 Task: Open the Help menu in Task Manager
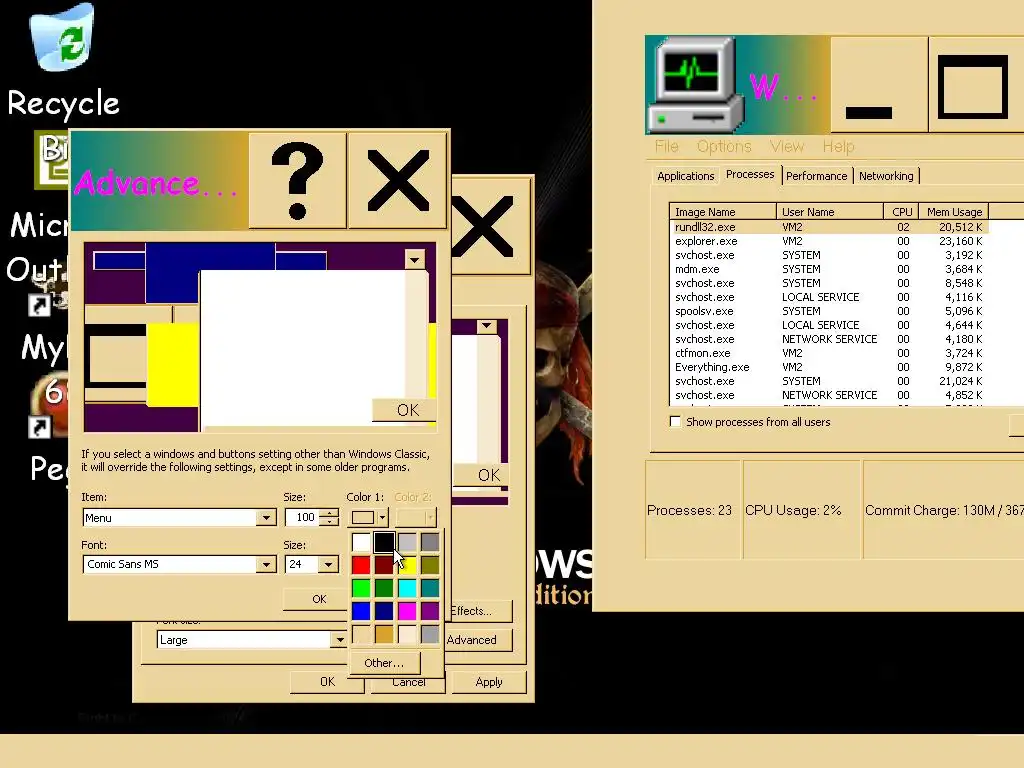(x=839, y=146)
